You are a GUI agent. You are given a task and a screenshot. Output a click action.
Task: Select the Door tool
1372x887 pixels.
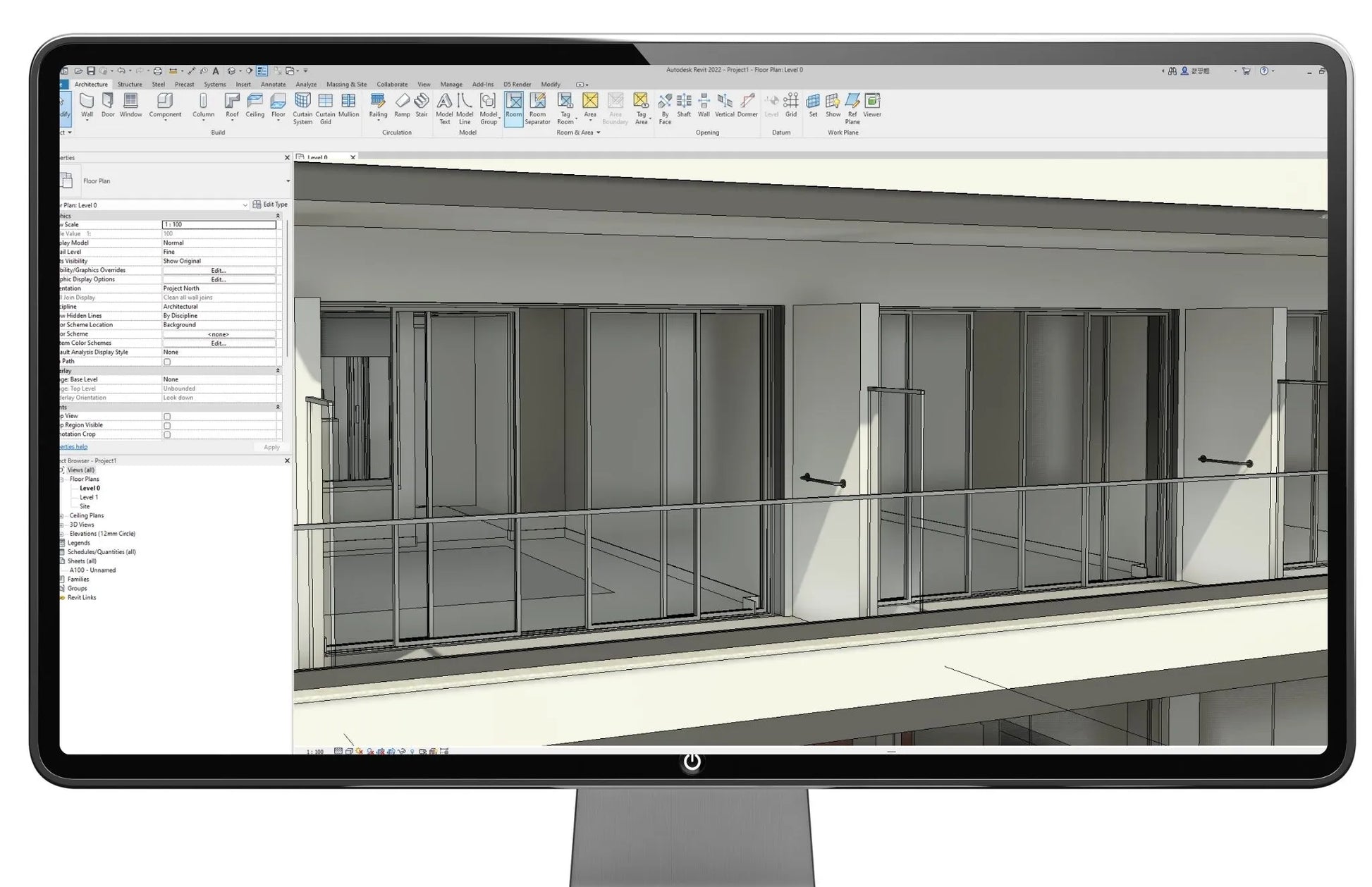[108, 105]
